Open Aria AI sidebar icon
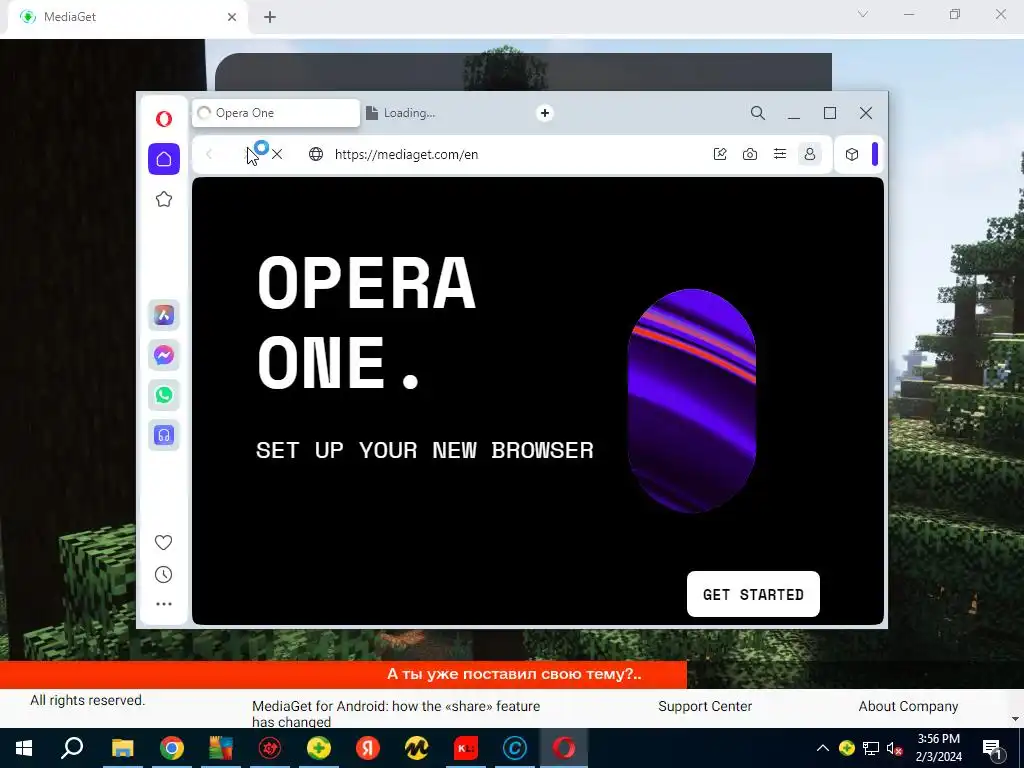The image size is (1024, 768). (x=164, y=315)
